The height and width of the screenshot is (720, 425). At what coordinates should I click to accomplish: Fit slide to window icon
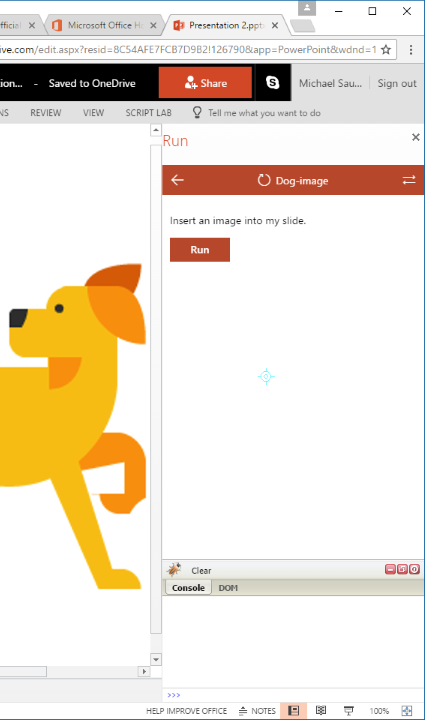point(407,710)
